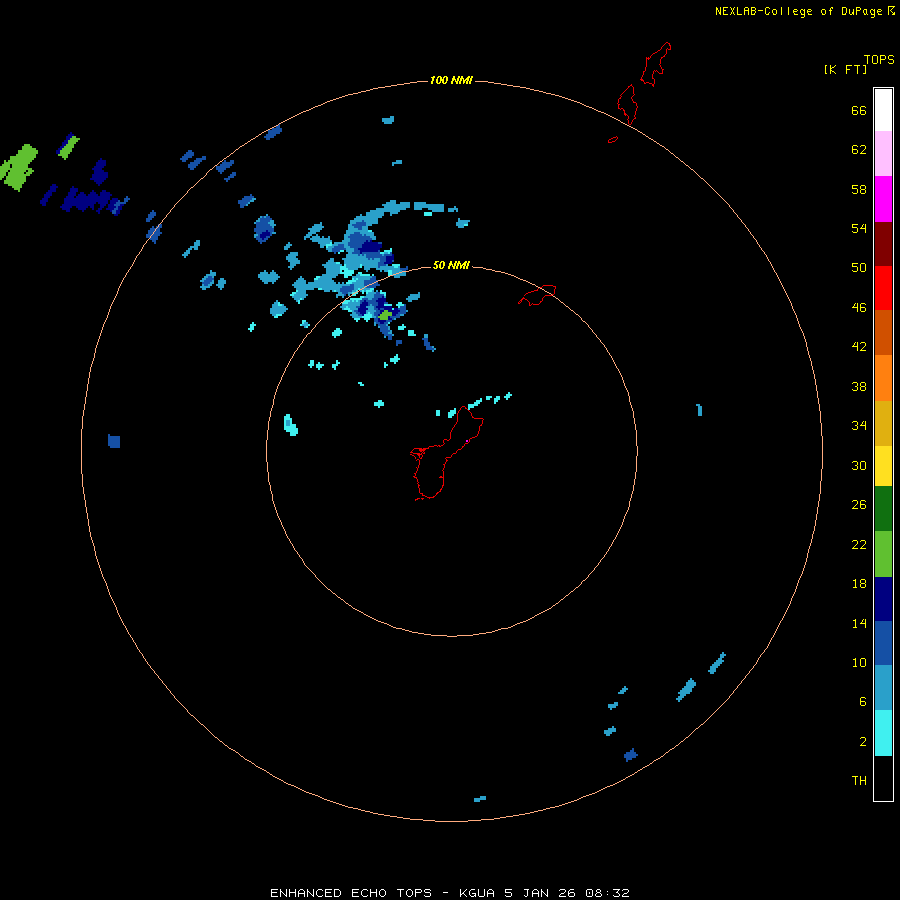Click the 34 legend value
The width and height of the screenshot is (900, 900).
click(859, 425)
